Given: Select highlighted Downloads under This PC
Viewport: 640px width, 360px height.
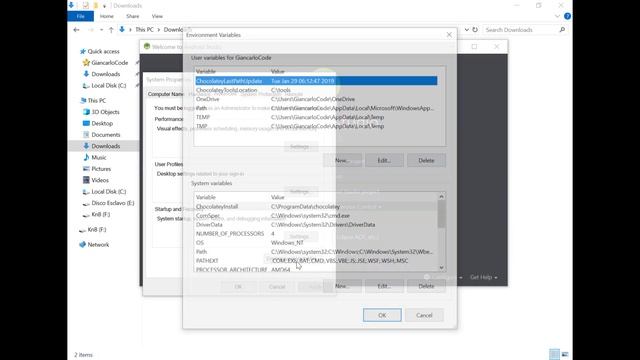Looking at the screenshot, I should click(x=102, y=146).
